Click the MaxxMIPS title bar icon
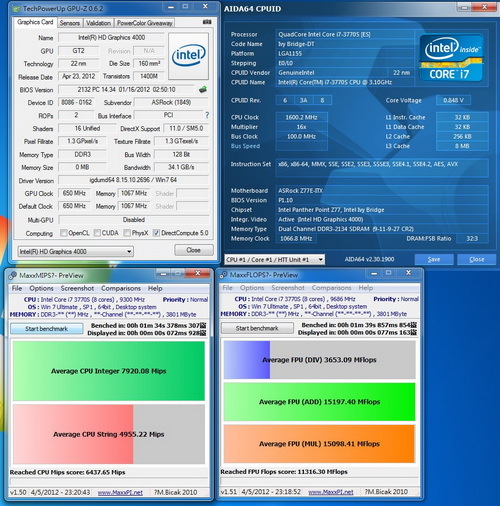 [x=13, y=275]
